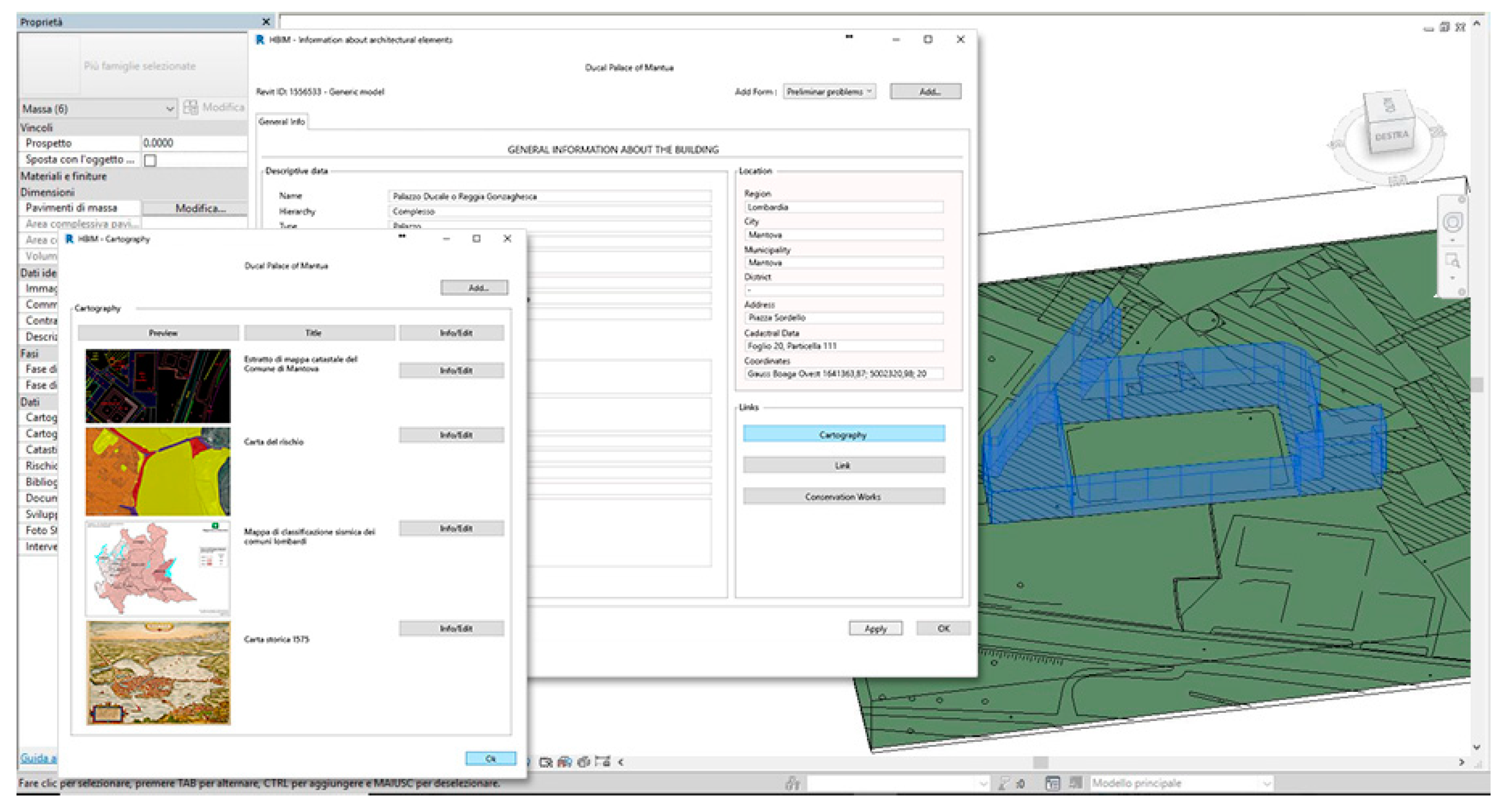1500x812 pixels.
Task: Click highlight displacement sets icon
Action: tap(583, 763)
